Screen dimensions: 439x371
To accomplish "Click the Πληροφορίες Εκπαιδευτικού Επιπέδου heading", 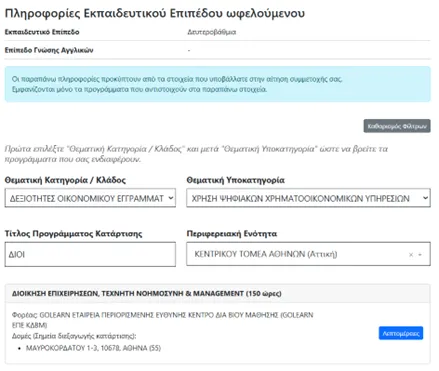I will [155, 13].
